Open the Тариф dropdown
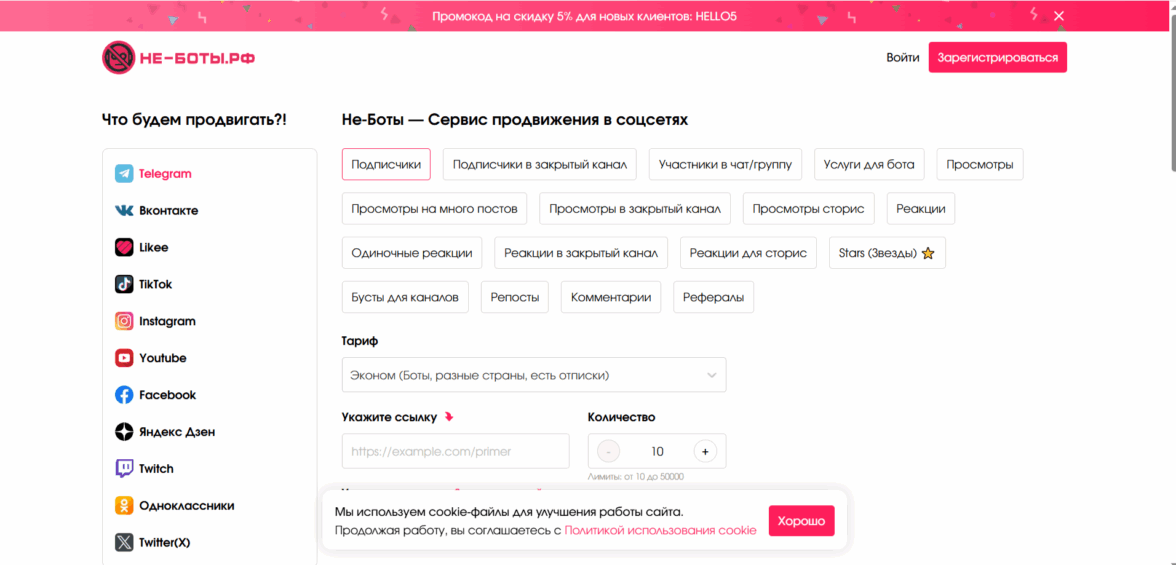The width and height of the screenshot is (1176, 565). click(534, 374)
